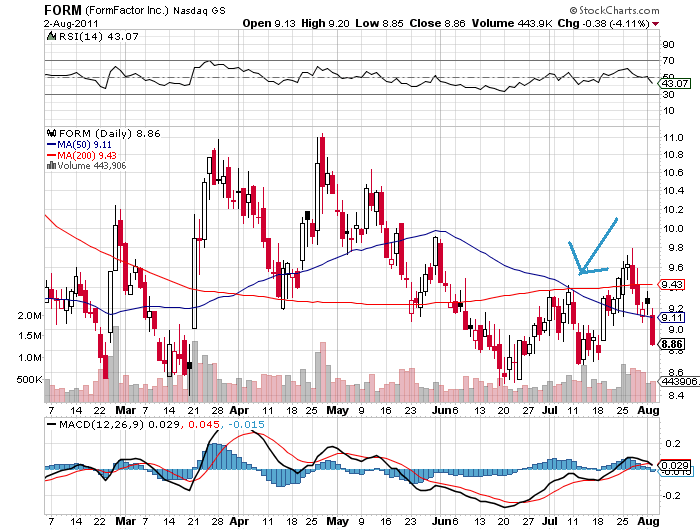Click the candlestick icon beside FORM (Daily)
Screen dimensions: 700x530
pos(51,133)
